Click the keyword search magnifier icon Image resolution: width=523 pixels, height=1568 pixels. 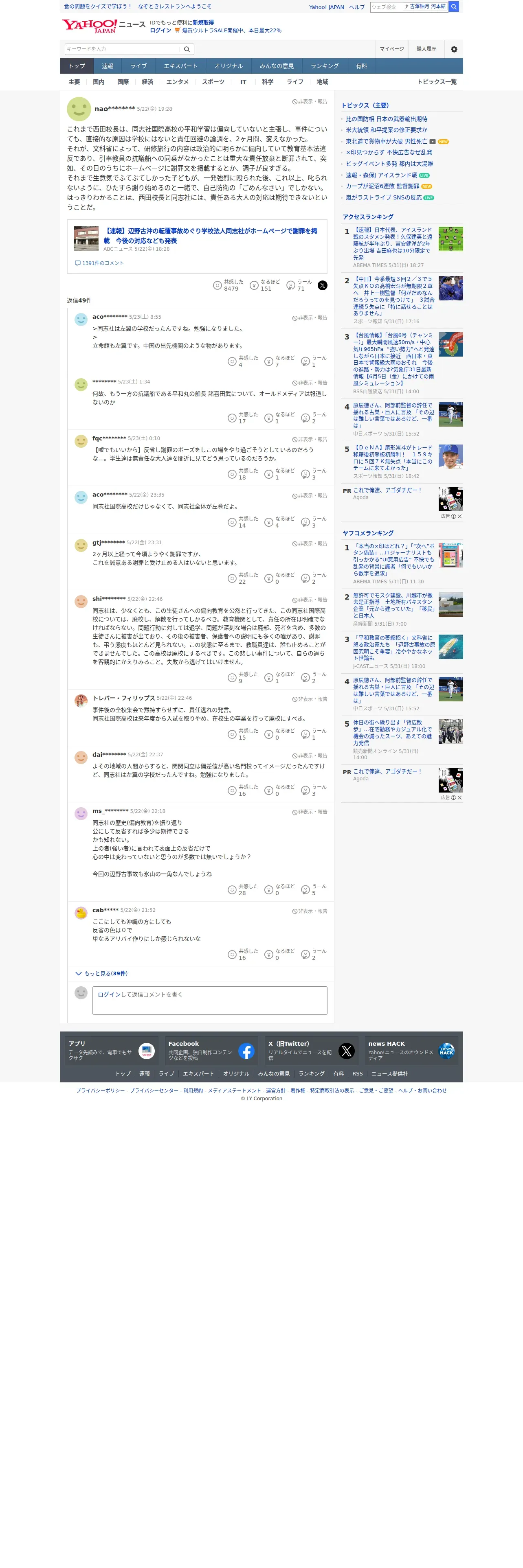click(x=187, y=49)
